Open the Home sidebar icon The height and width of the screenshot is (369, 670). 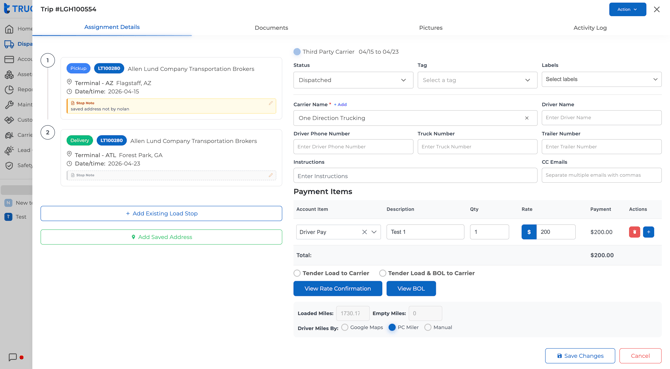pos(9,29)
